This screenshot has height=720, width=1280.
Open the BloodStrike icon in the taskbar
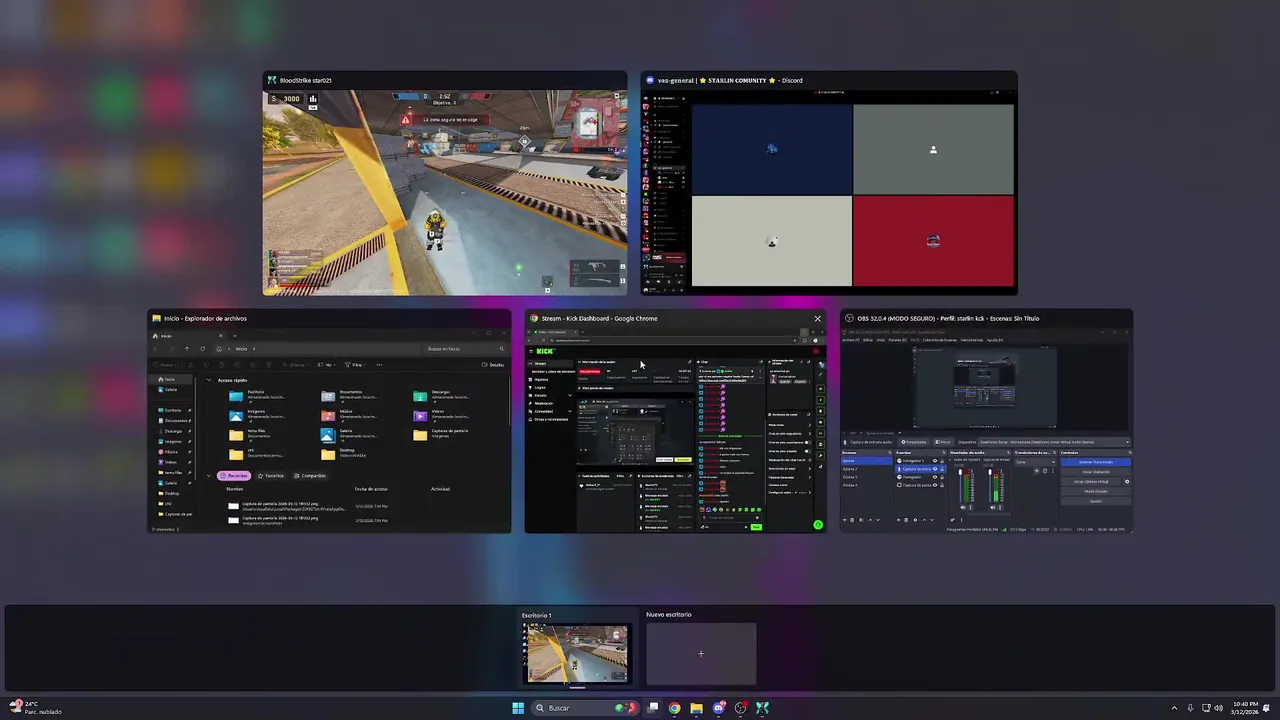pos(763,708)
